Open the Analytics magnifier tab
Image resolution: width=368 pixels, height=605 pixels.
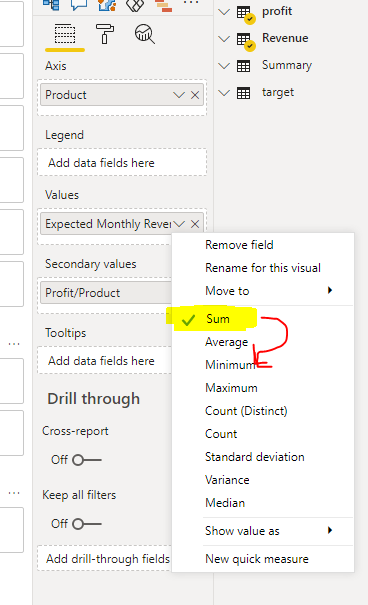(145, 34)
